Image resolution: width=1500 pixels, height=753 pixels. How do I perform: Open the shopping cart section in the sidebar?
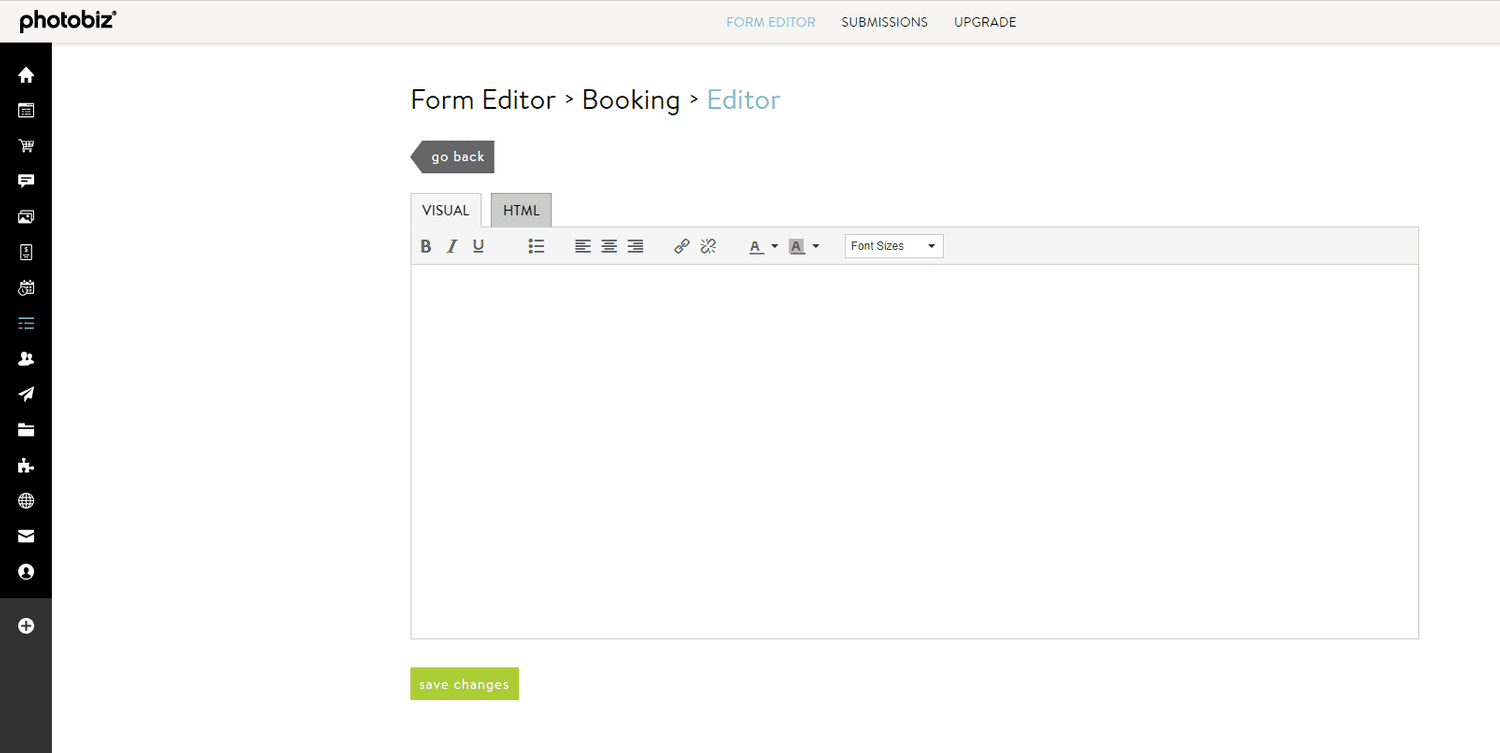click(25, 145)
